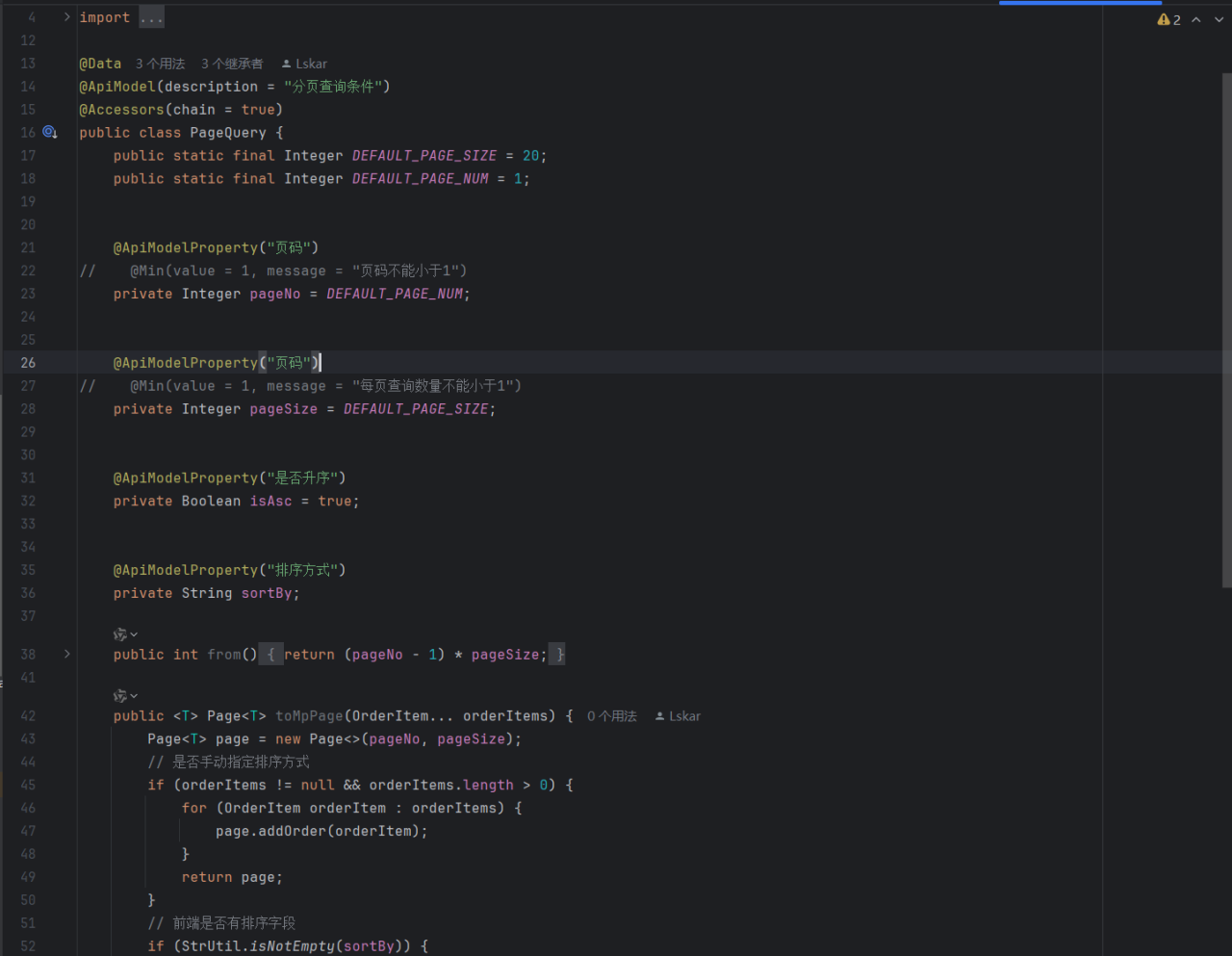Click the commented text "页码不能小于1"
Image resolution: width=1232 pixels, height=956 pixels.
click(410, 271)
